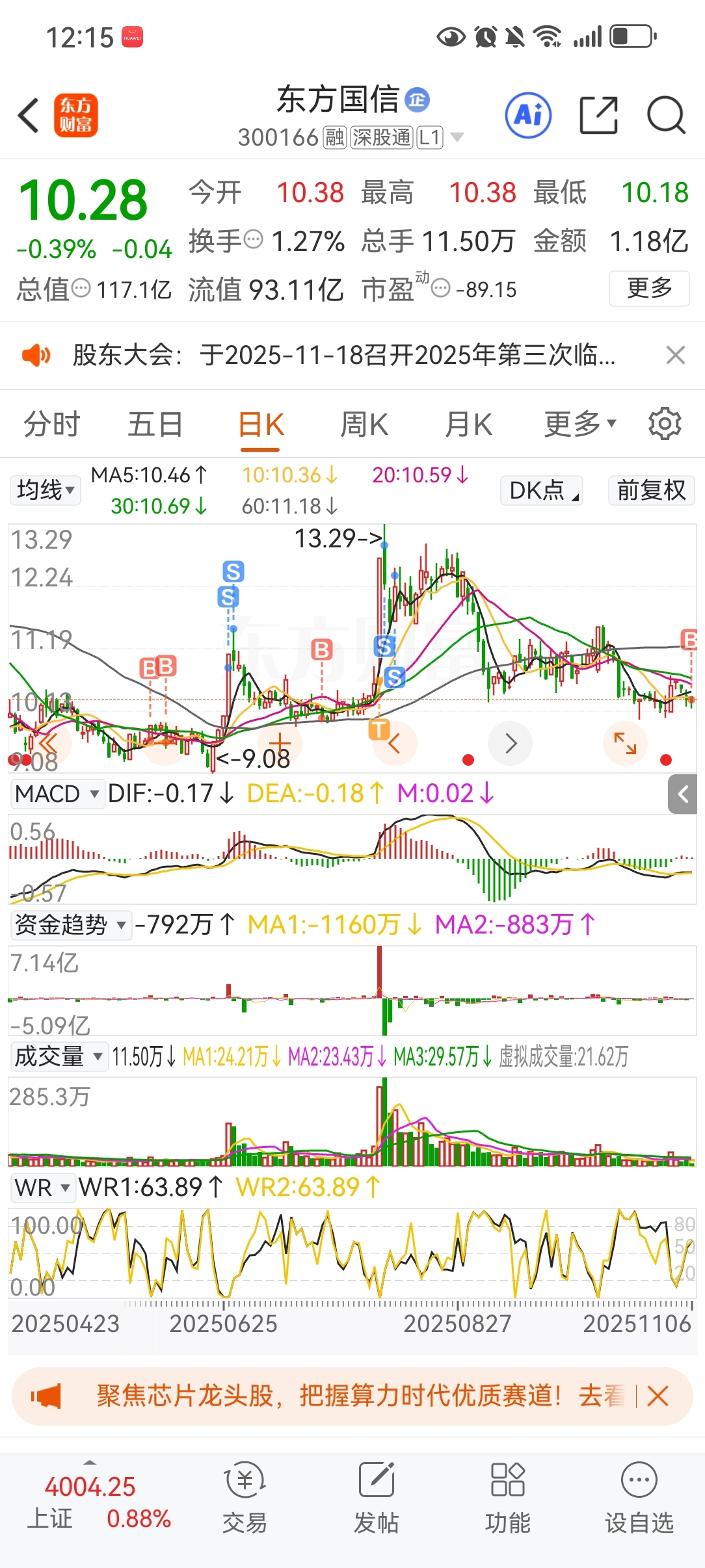Open the MACD indicator dropdown
Image resolution: width=705 pixels, height=1568 pixels.
(x=57, y=794)
